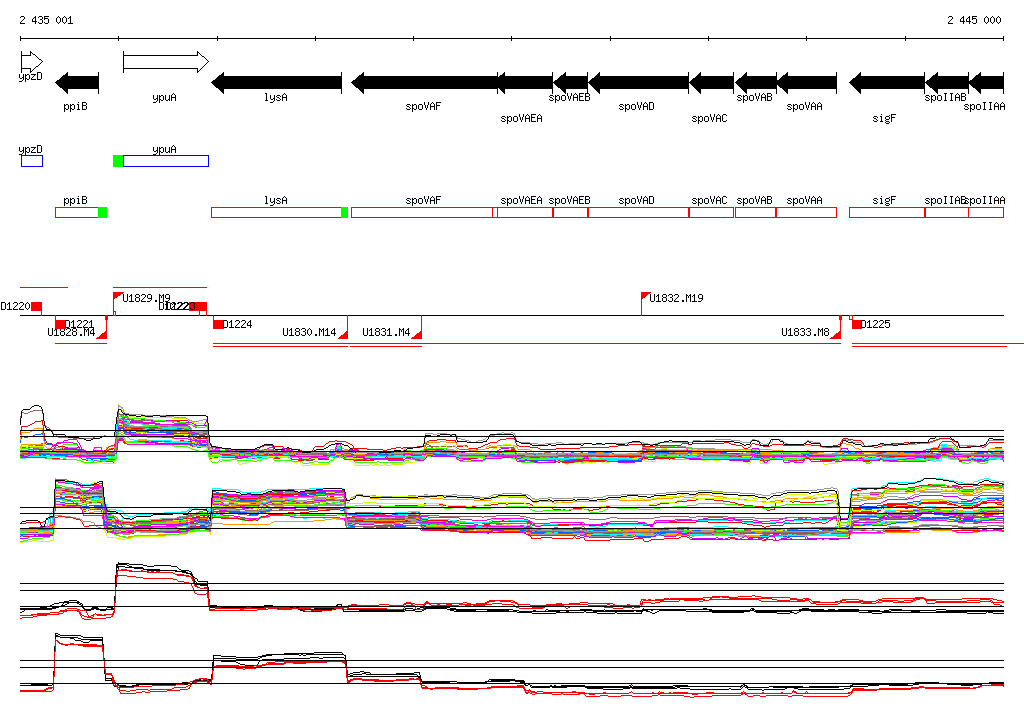Click the red lysA outlined box
The height and width of the screenshot is (714, 1024).
(276, 212)
